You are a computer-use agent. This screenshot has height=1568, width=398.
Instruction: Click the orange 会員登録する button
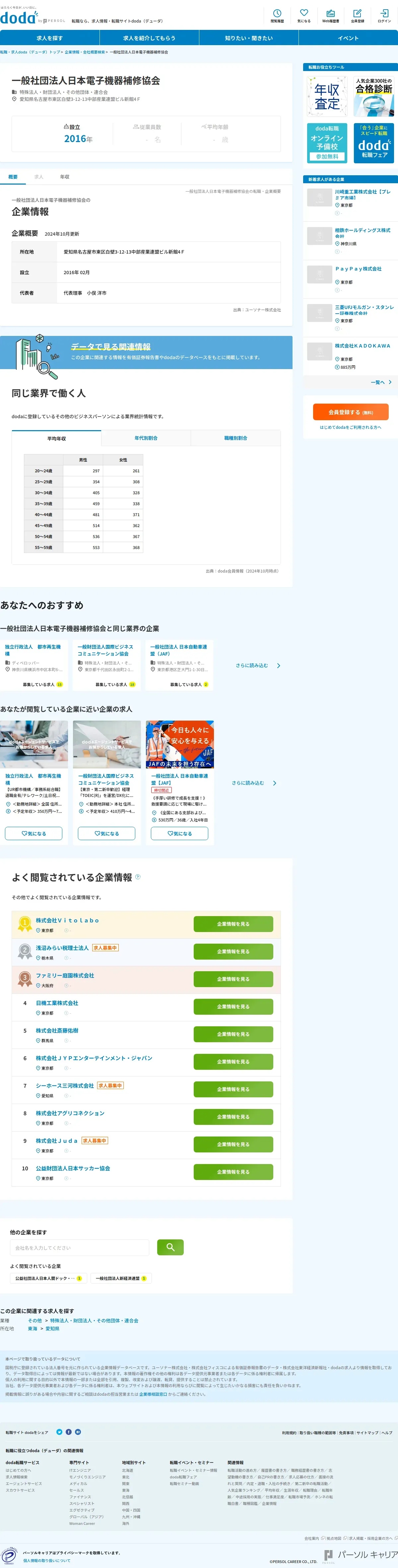pos(351,412)
